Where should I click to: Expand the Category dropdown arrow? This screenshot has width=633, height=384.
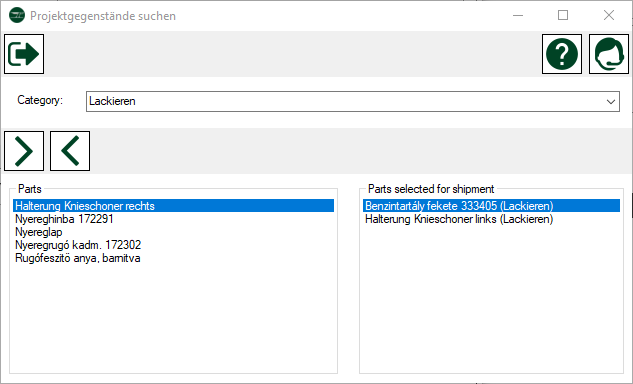(x=611, y=101)
